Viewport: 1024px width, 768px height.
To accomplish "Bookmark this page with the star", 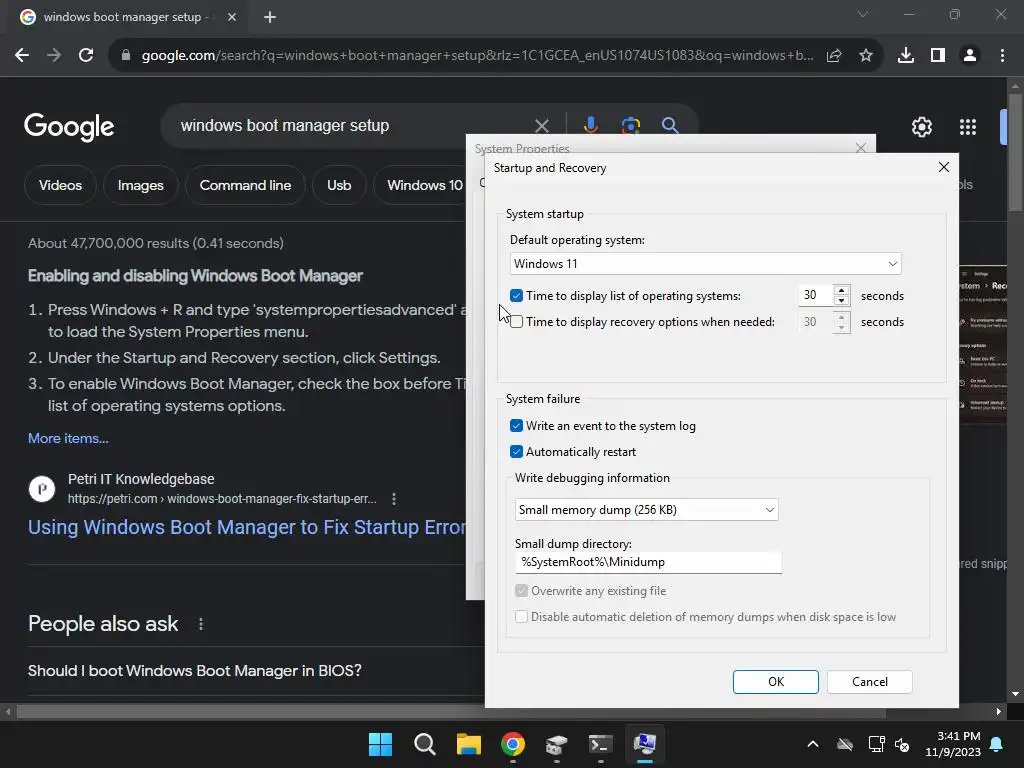I will click(x=866, y=56).
